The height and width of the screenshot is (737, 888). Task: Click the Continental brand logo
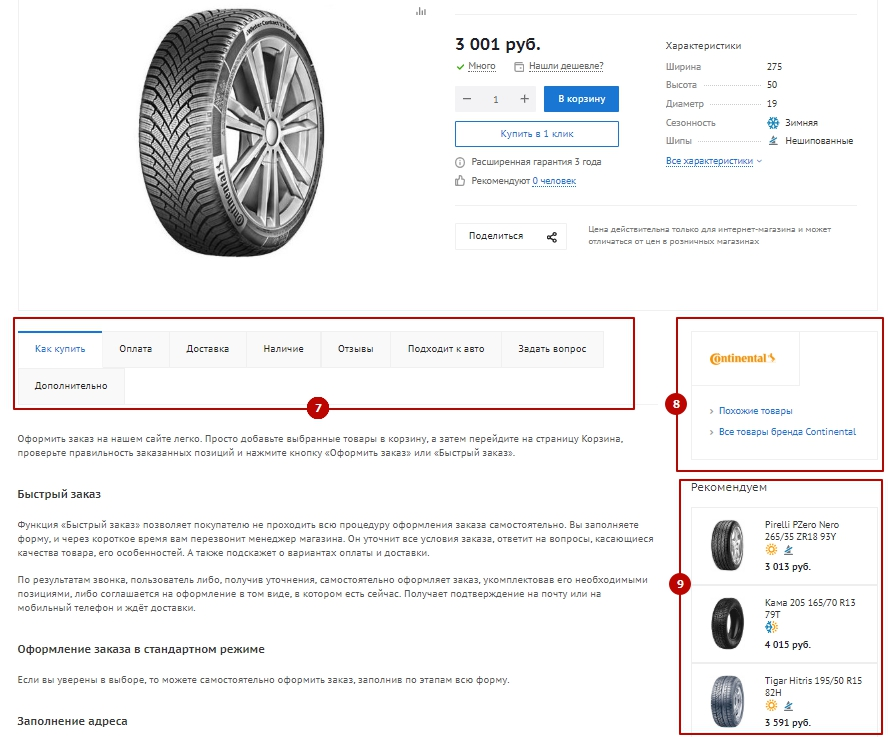pos(742,358)
